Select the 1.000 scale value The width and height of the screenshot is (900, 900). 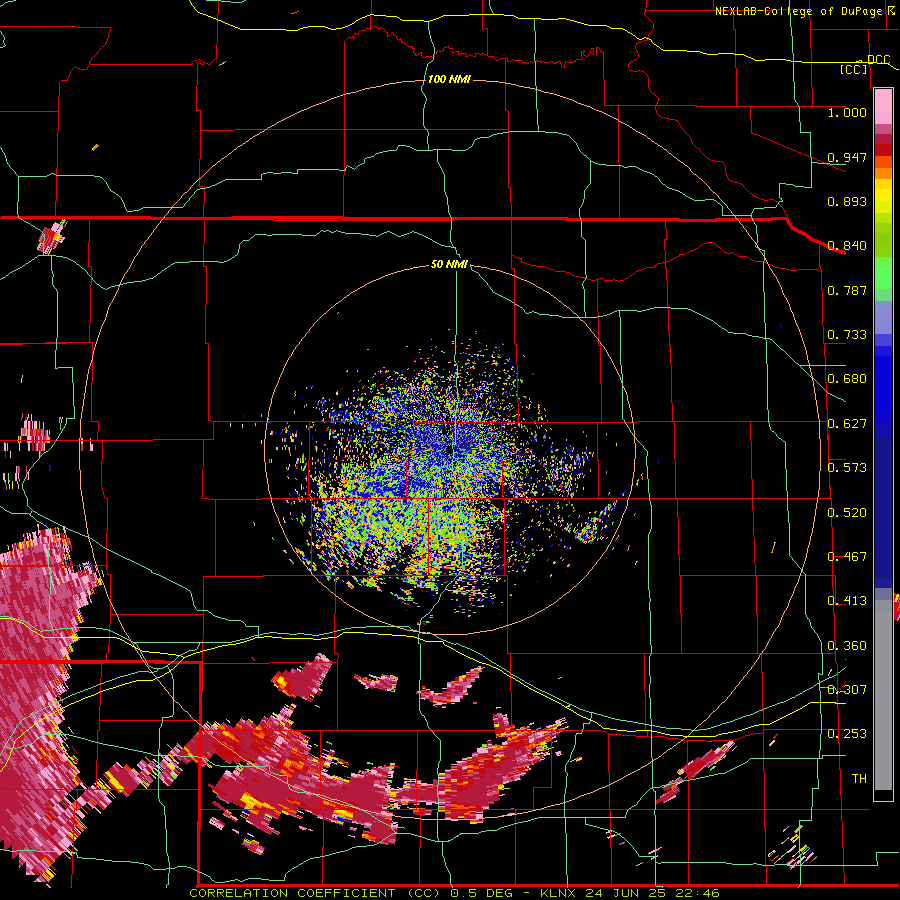tap(847, 112)
